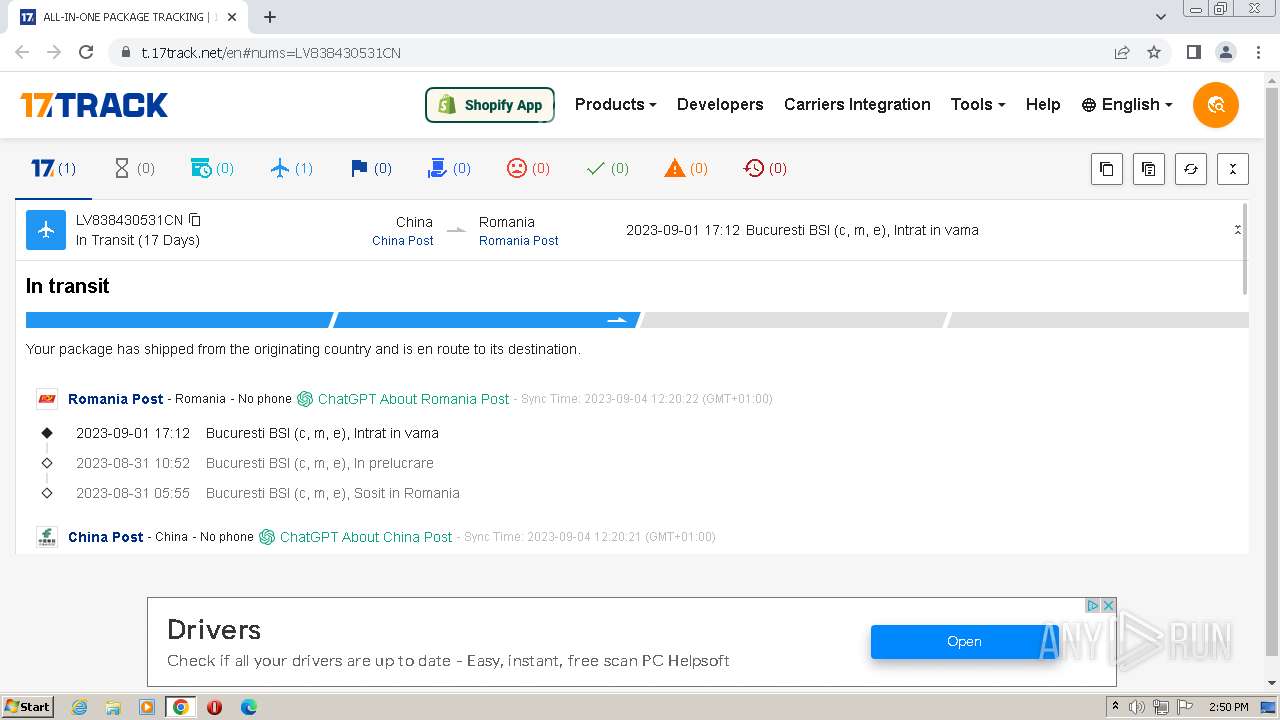Click the refresh tracking results icon

tap(1190, 169)
